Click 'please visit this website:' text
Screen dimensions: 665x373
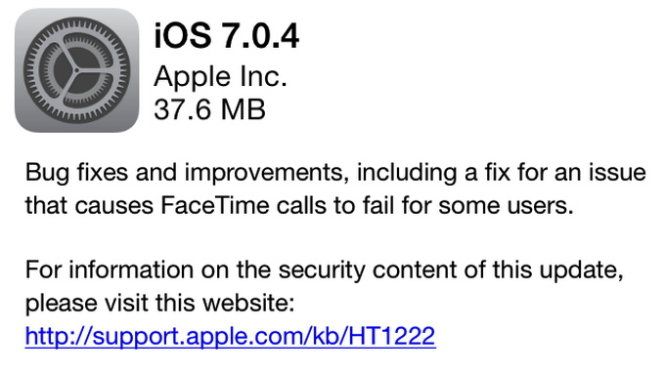tap(160, 304)
